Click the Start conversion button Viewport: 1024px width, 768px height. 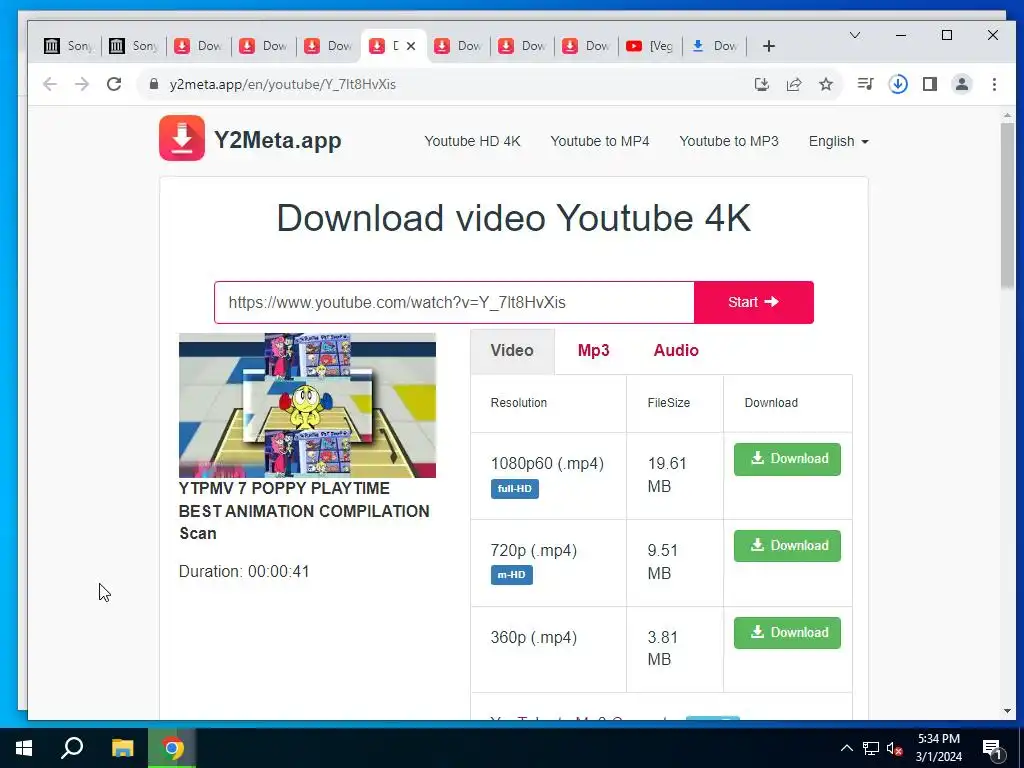[x=754, y=302]
